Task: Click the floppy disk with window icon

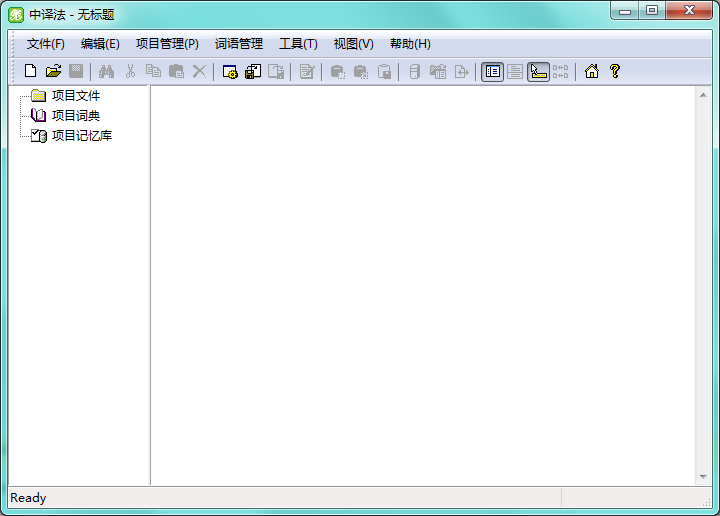Action: (253, 72)
